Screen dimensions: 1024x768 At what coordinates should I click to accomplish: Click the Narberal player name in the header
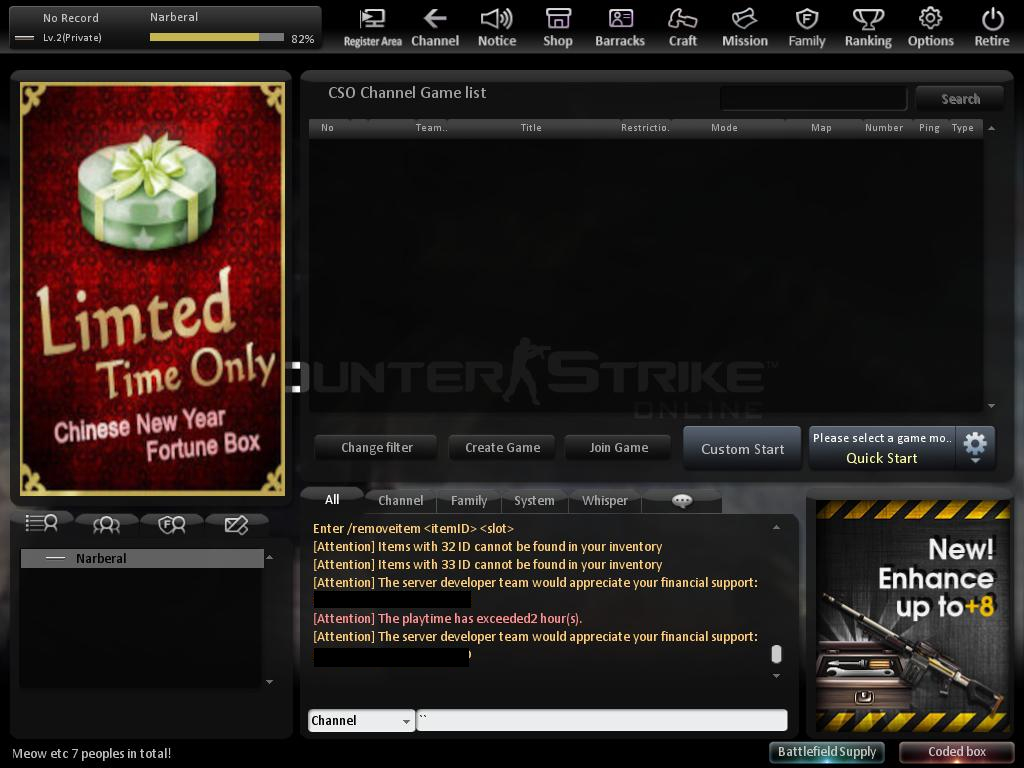pos(174,17)
